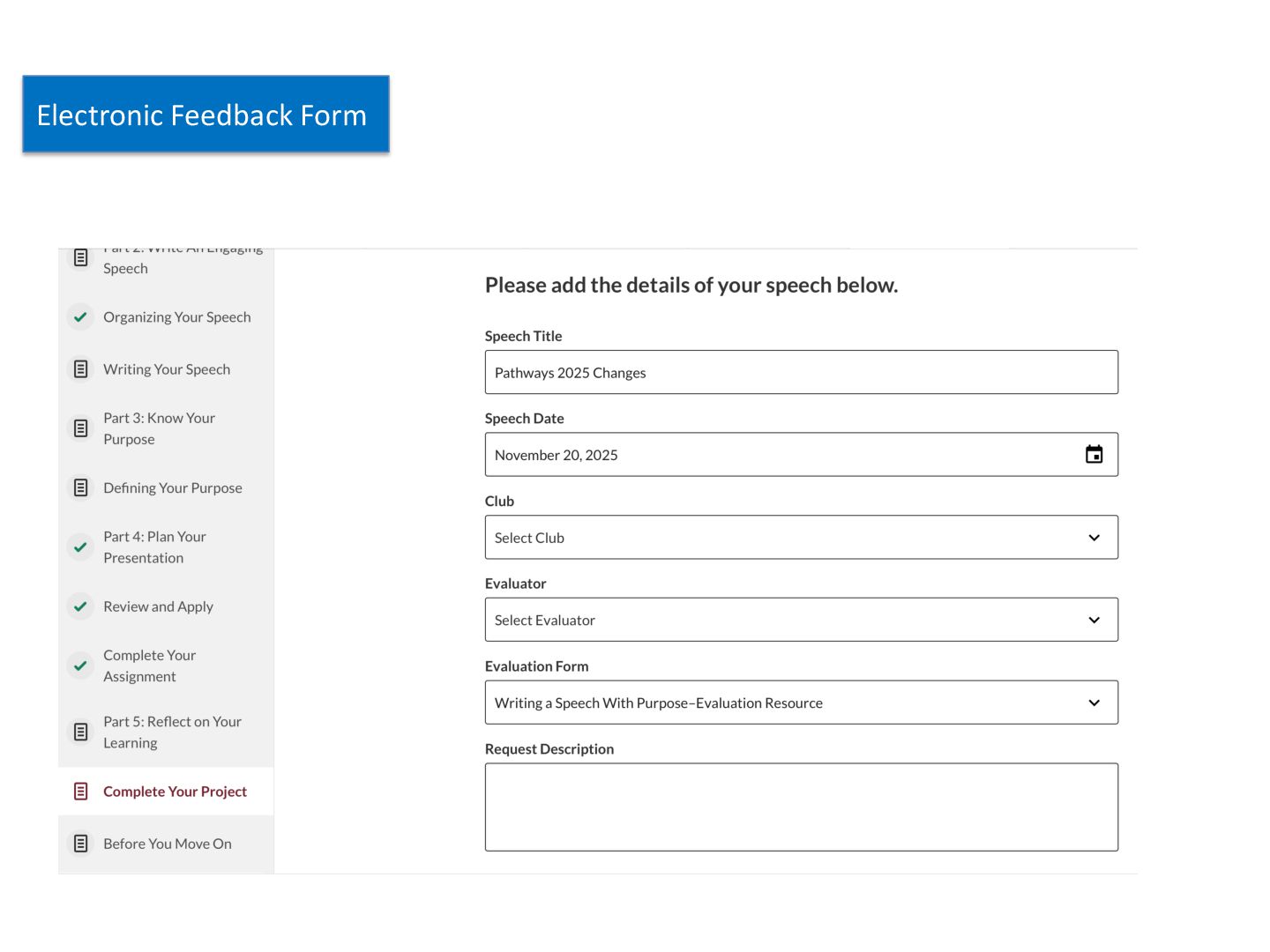The image size is (1270, 952).
Task: Open the Speech Date calendar picker icon
Action: [x=1094, y=455]
